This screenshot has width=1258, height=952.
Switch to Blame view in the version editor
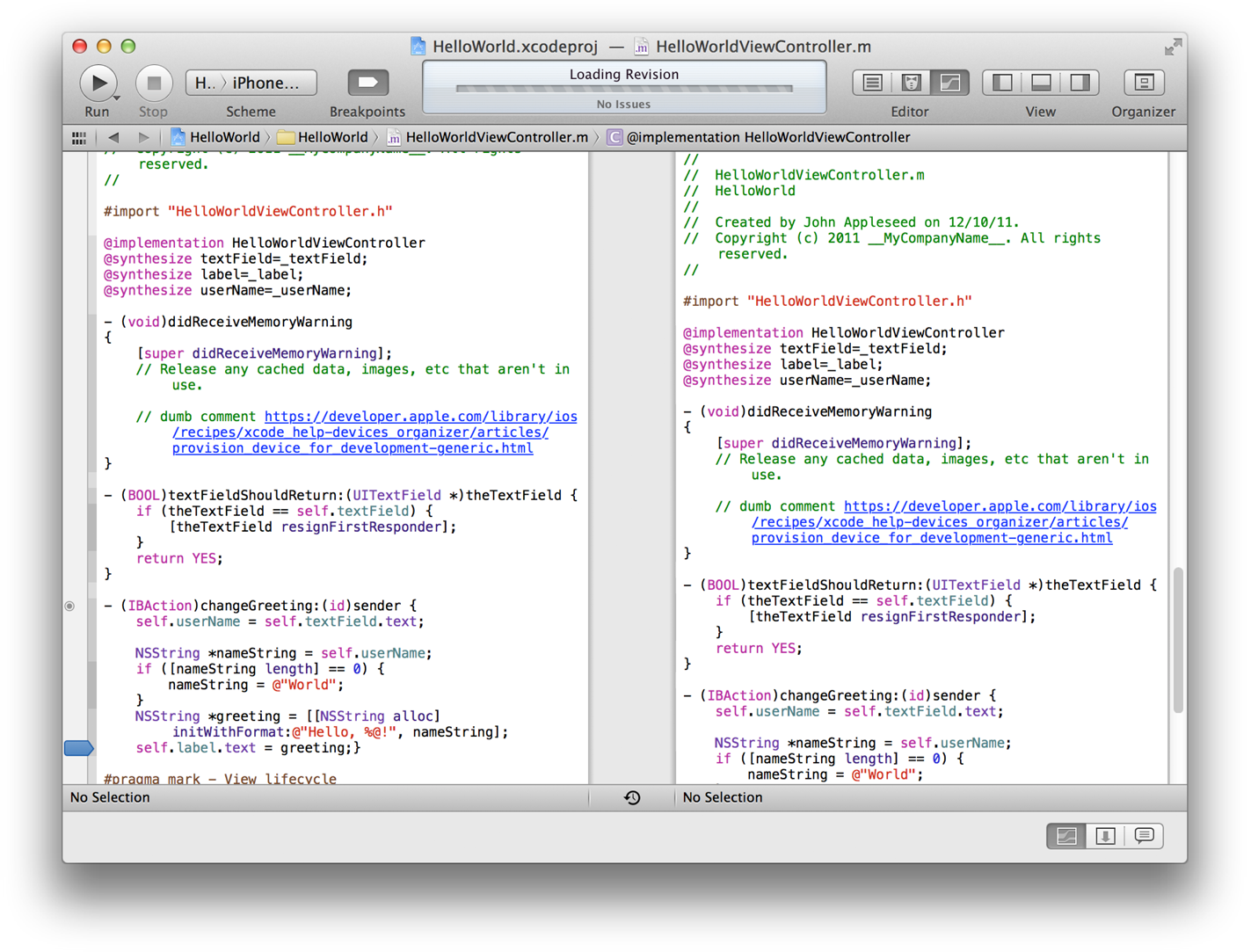(1105, 836)
